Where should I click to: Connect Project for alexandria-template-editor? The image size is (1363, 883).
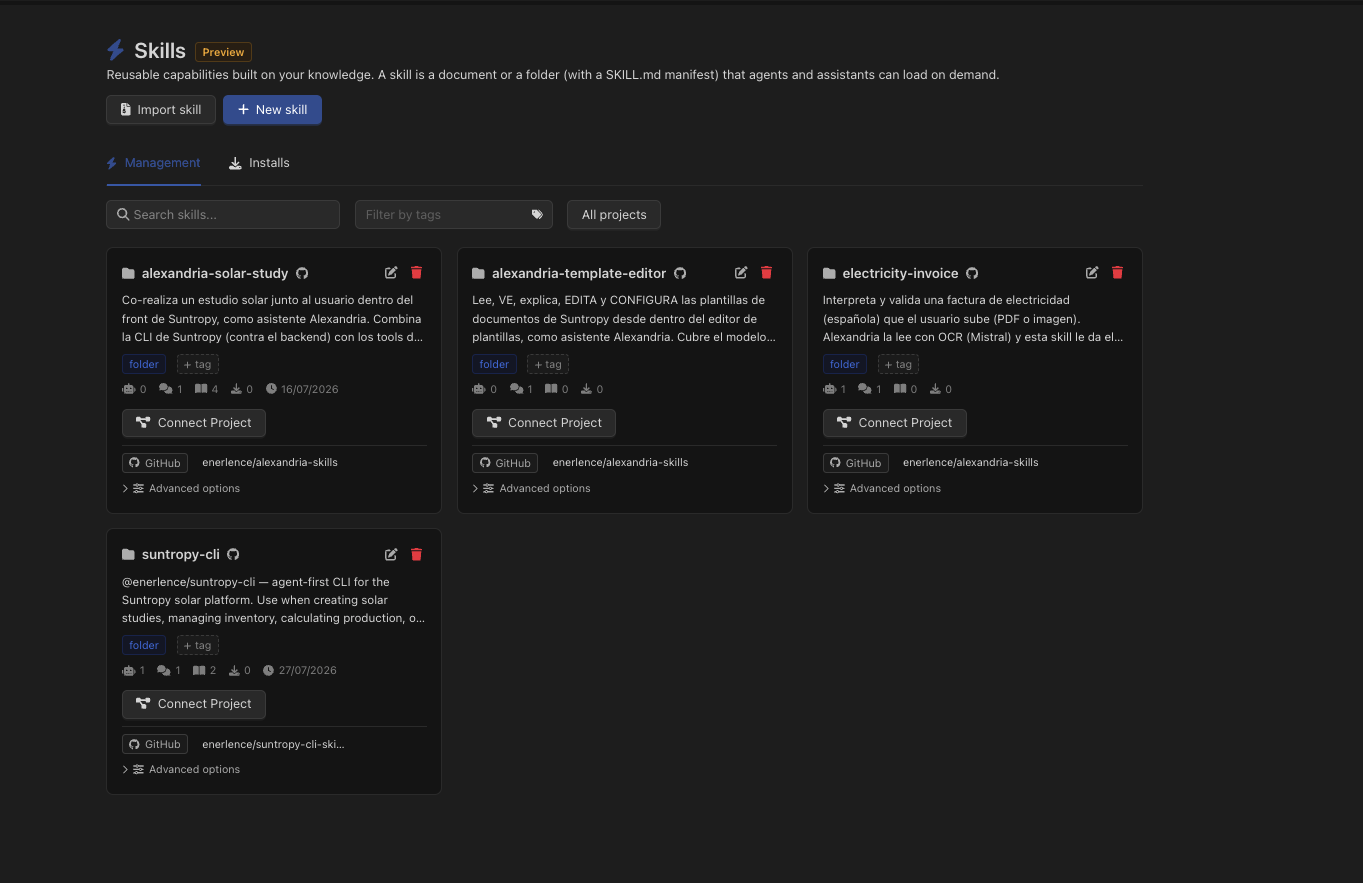(x=544, y=423)
